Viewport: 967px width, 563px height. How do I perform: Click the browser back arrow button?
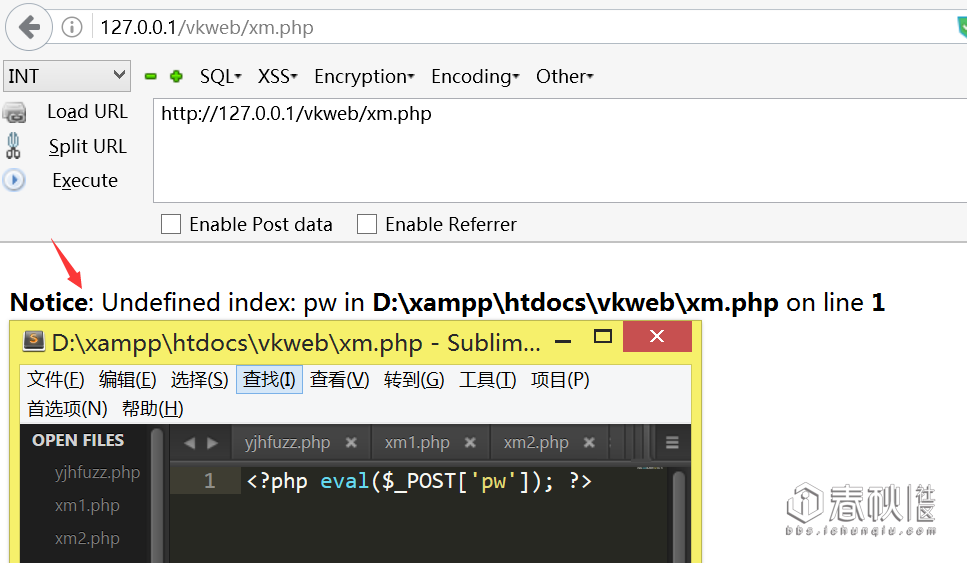click(28, 27)
